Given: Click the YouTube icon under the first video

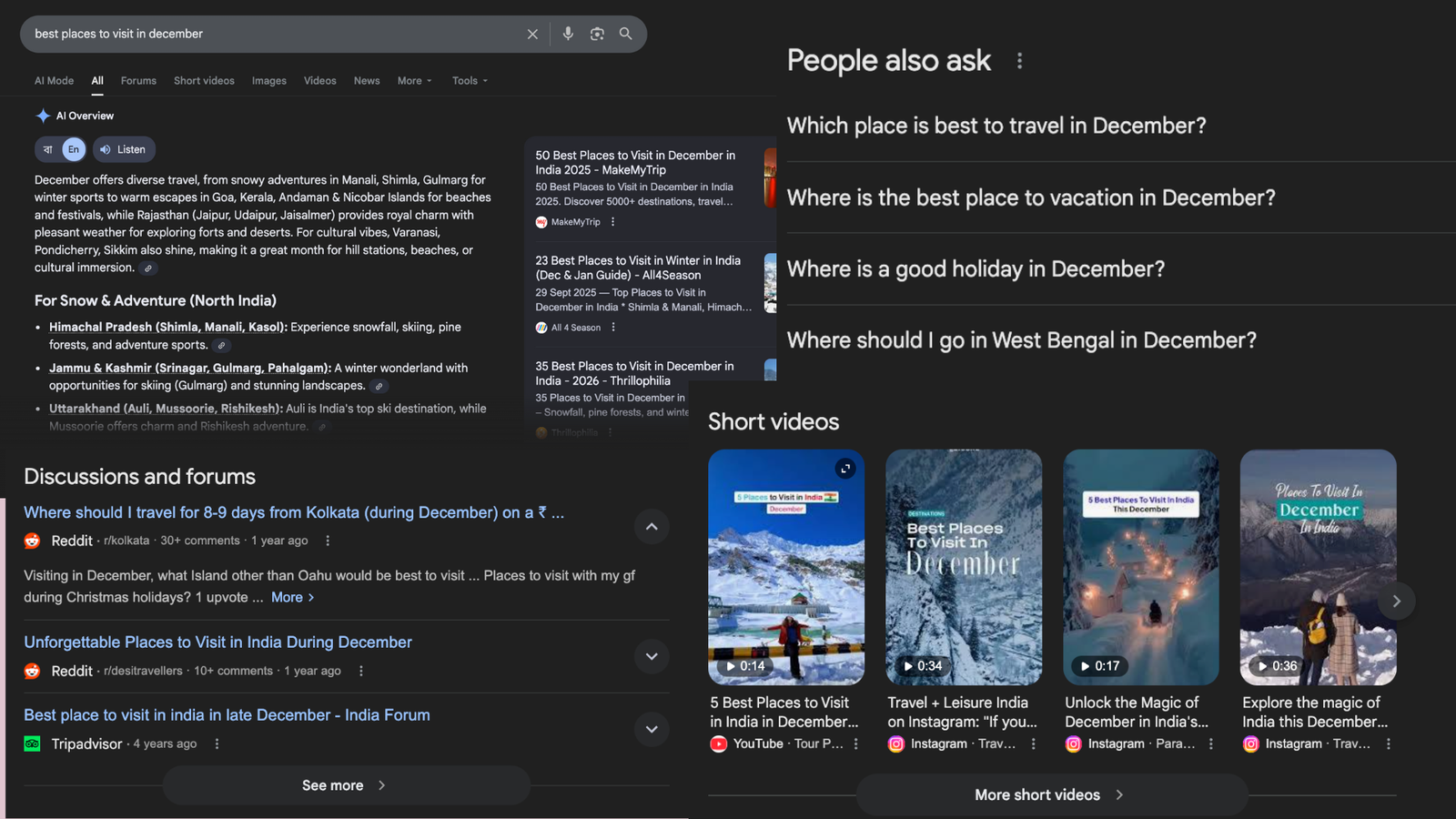Looking at the screenshot, I should tap(719, 744).
